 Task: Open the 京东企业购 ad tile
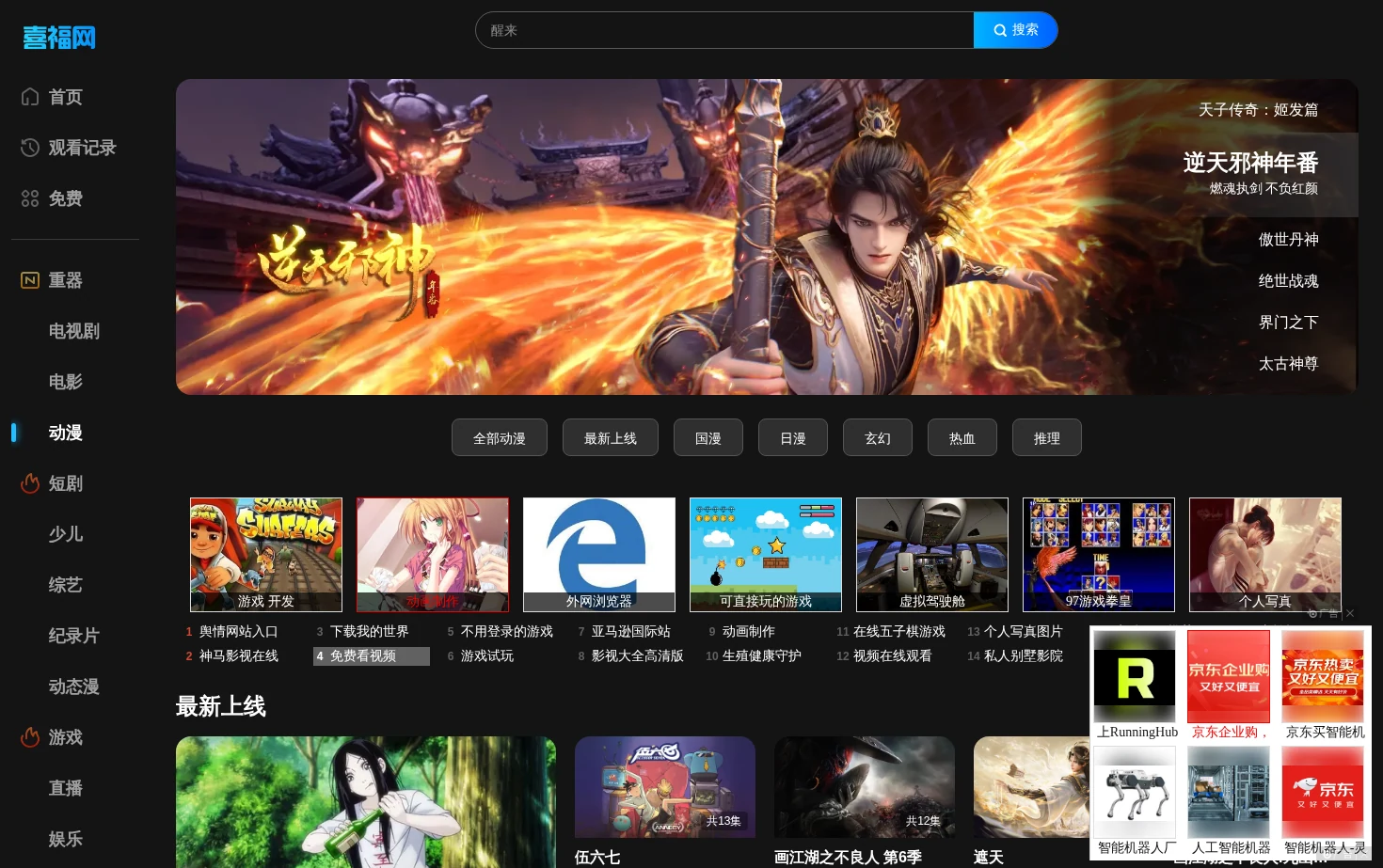1229,686
